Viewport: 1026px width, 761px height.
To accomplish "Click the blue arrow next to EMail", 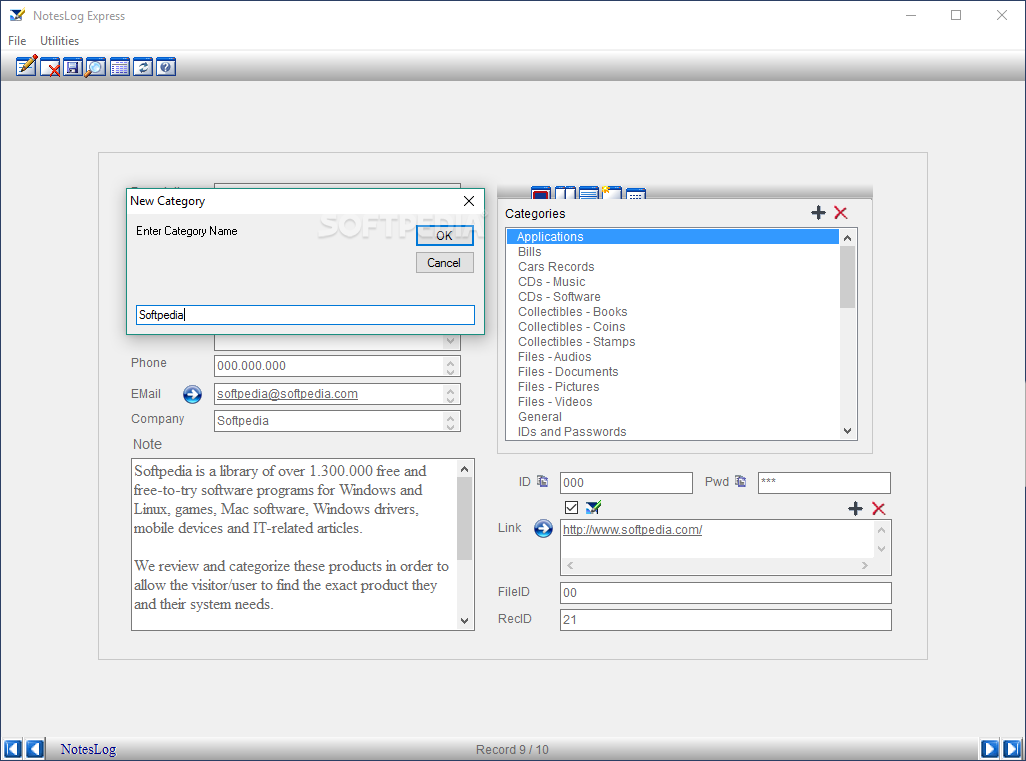I will point(192,394).
